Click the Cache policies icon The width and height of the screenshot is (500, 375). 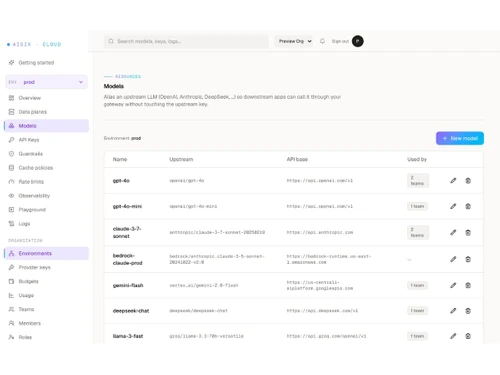click(x=11, y=168)
